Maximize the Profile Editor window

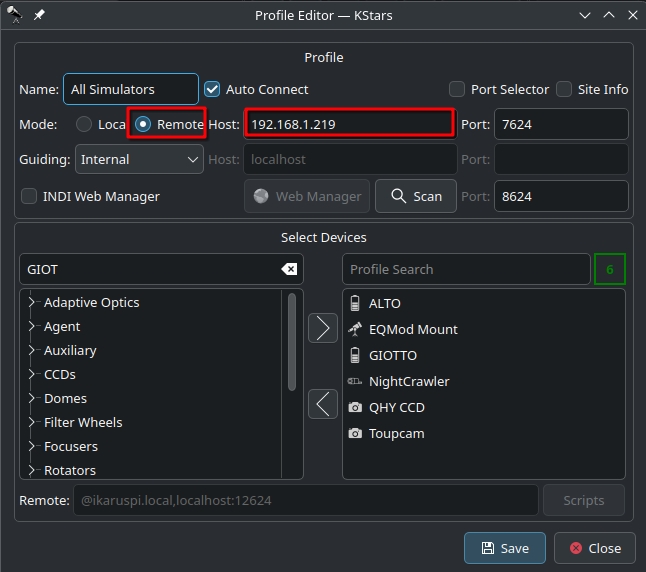coord(609,15)
